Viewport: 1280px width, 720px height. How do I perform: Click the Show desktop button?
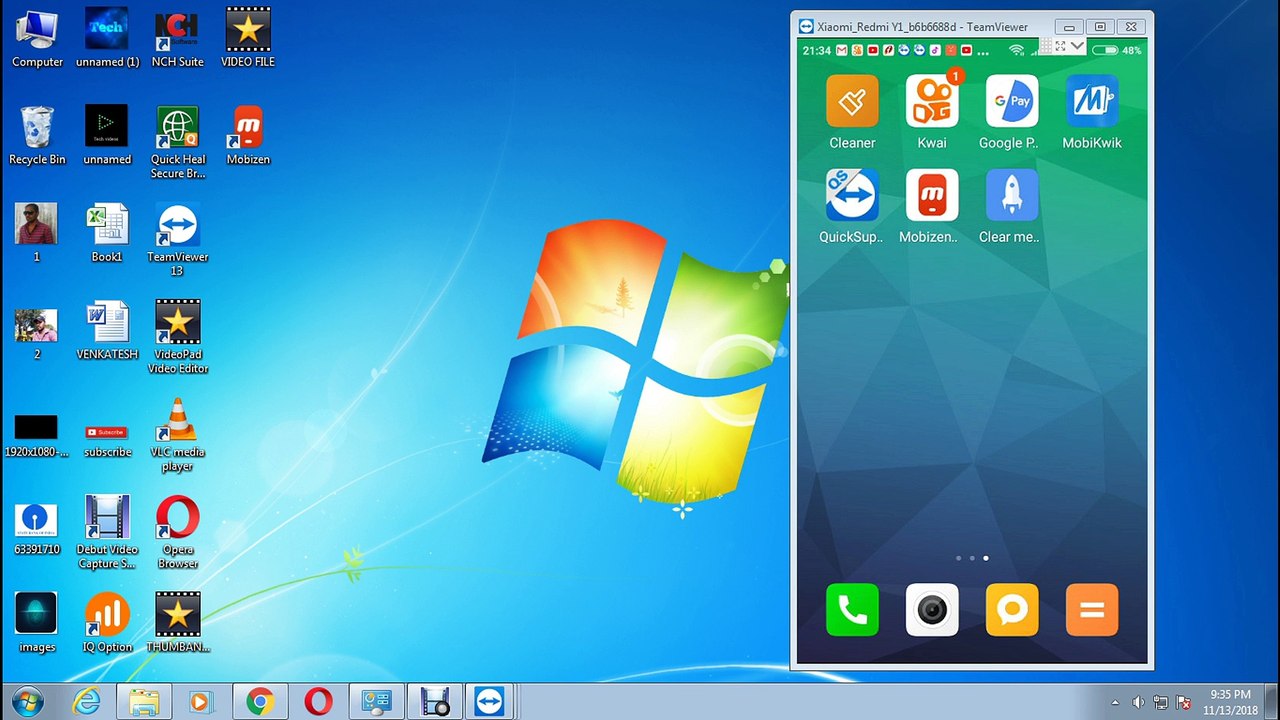click(1273, 702)
